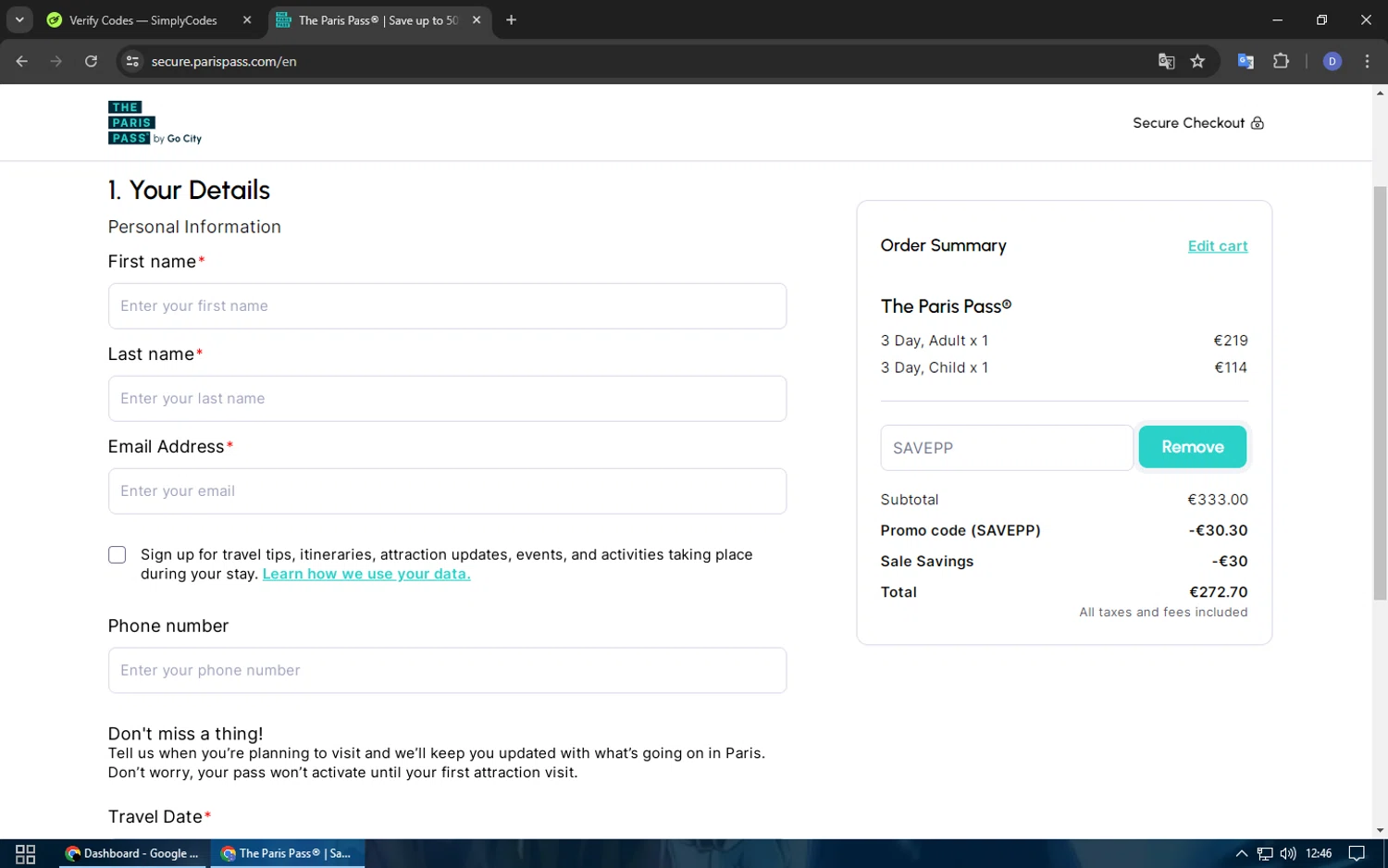The width and height of the screenshot is (1388, 868).
Task: Click the €333.00 subtotal value
Action: (x=1218, y=500)
